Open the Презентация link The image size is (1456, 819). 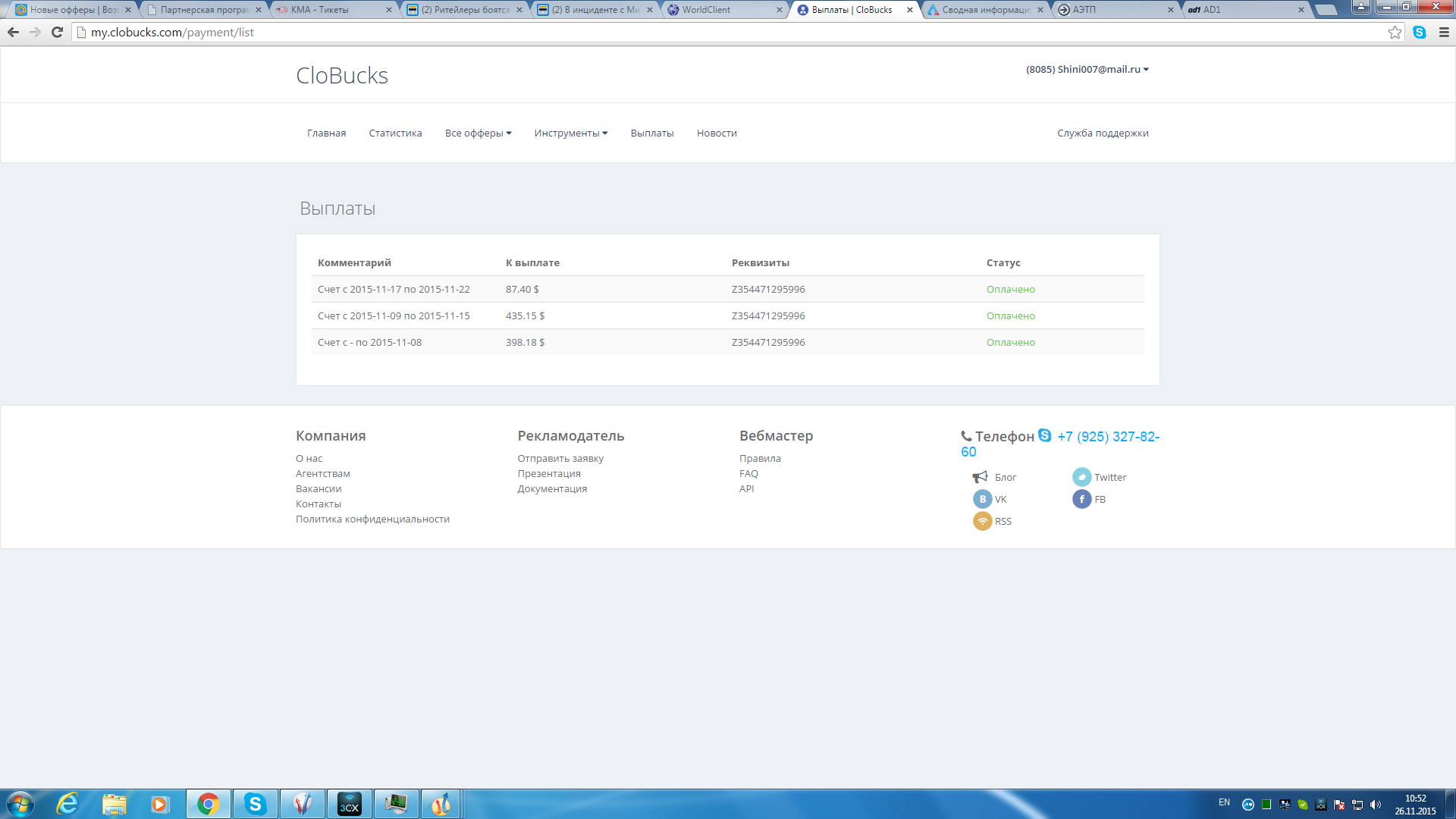click(549, 474)
